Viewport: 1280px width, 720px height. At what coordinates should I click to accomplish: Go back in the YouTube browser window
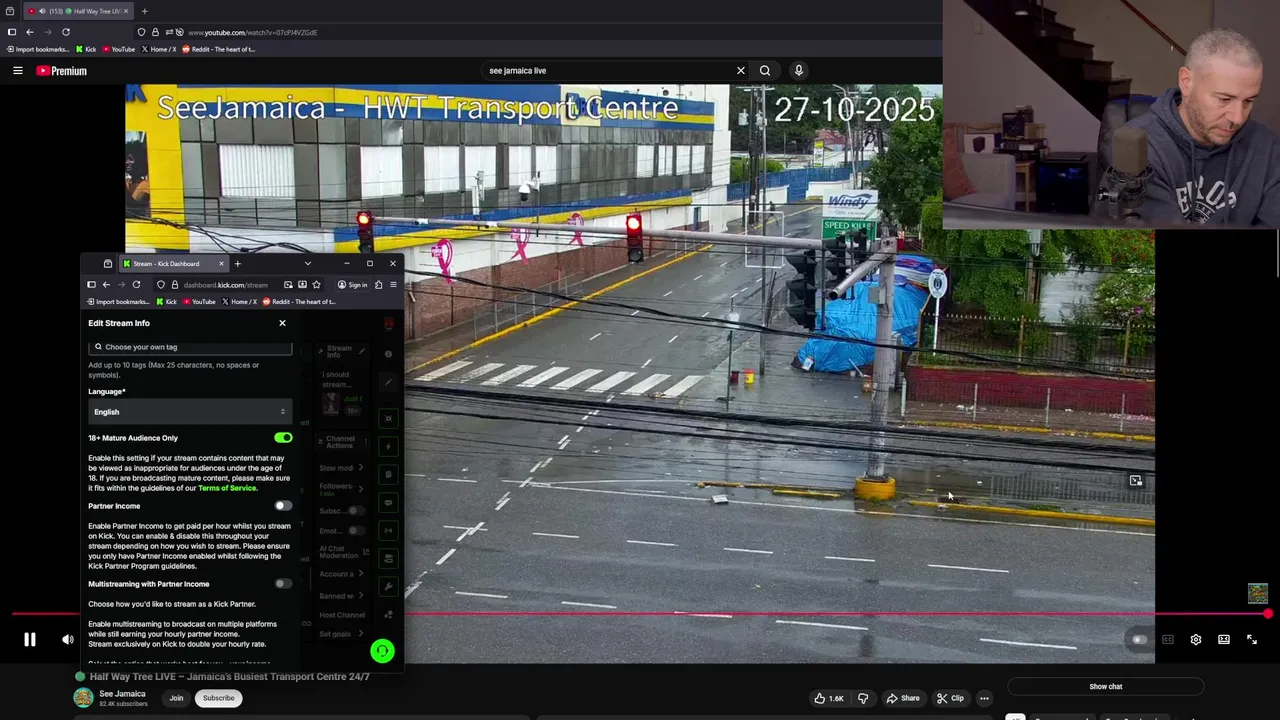point(30,32)
